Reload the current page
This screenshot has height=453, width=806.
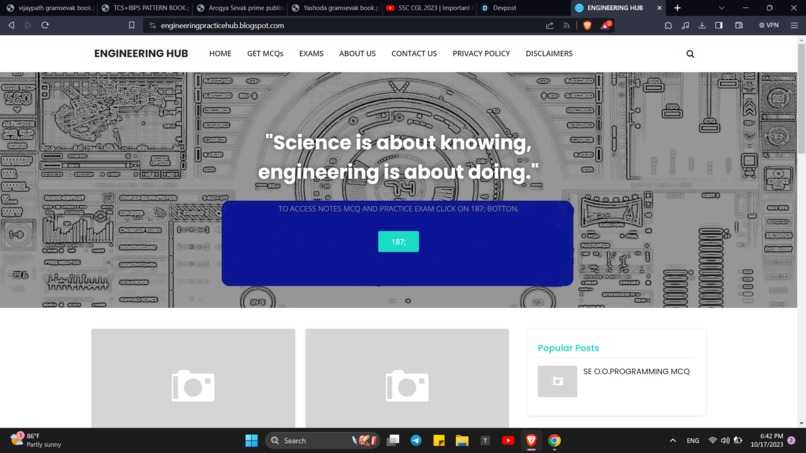(x=45, y=25)
